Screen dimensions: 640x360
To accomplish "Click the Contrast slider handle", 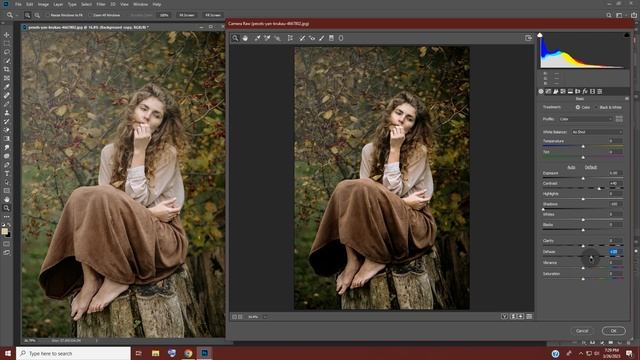I will point(599,189).
